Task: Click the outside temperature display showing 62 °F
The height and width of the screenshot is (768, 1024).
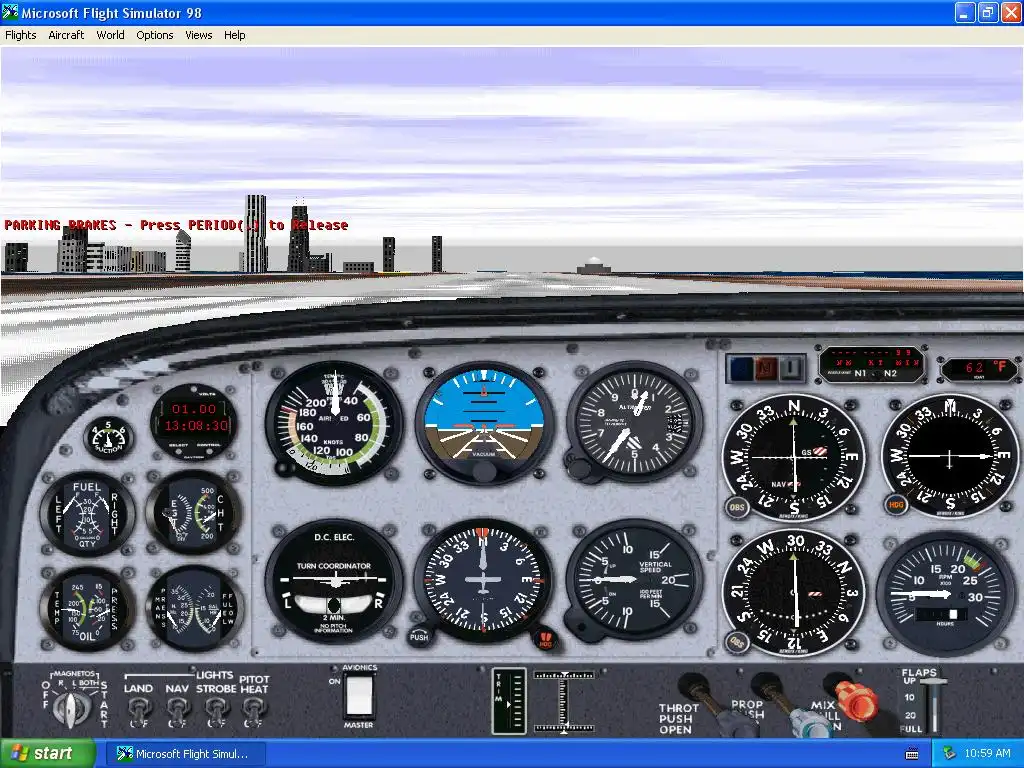Action: pos(978,368)
